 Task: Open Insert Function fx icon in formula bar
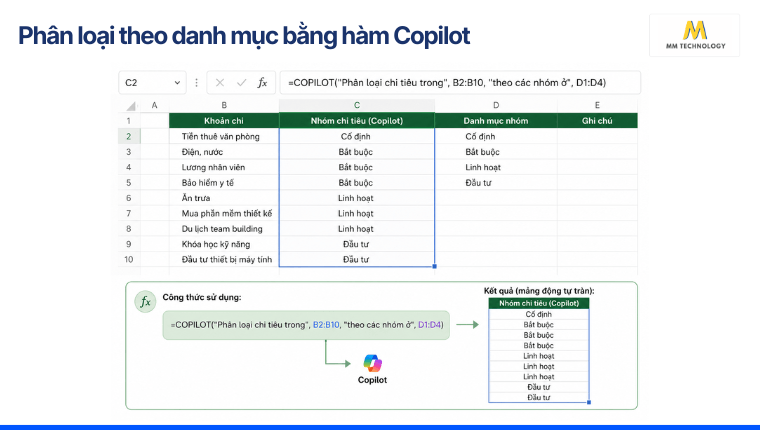click(262, 83)
